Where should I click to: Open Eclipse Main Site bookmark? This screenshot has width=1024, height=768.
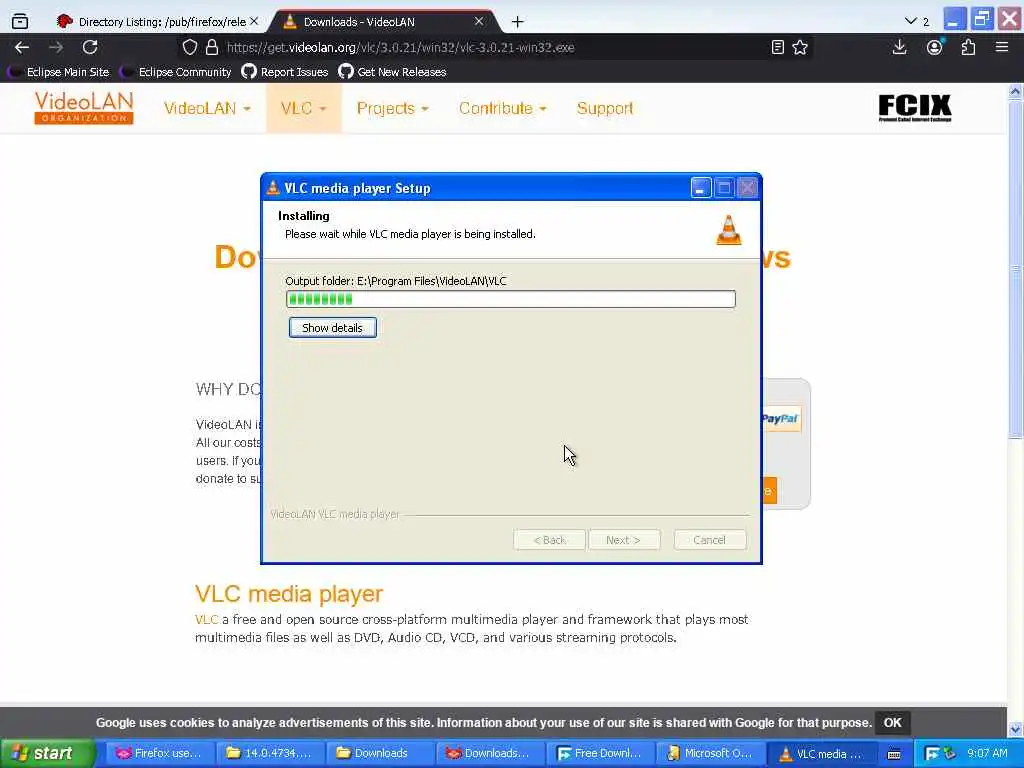pos(60,72)
